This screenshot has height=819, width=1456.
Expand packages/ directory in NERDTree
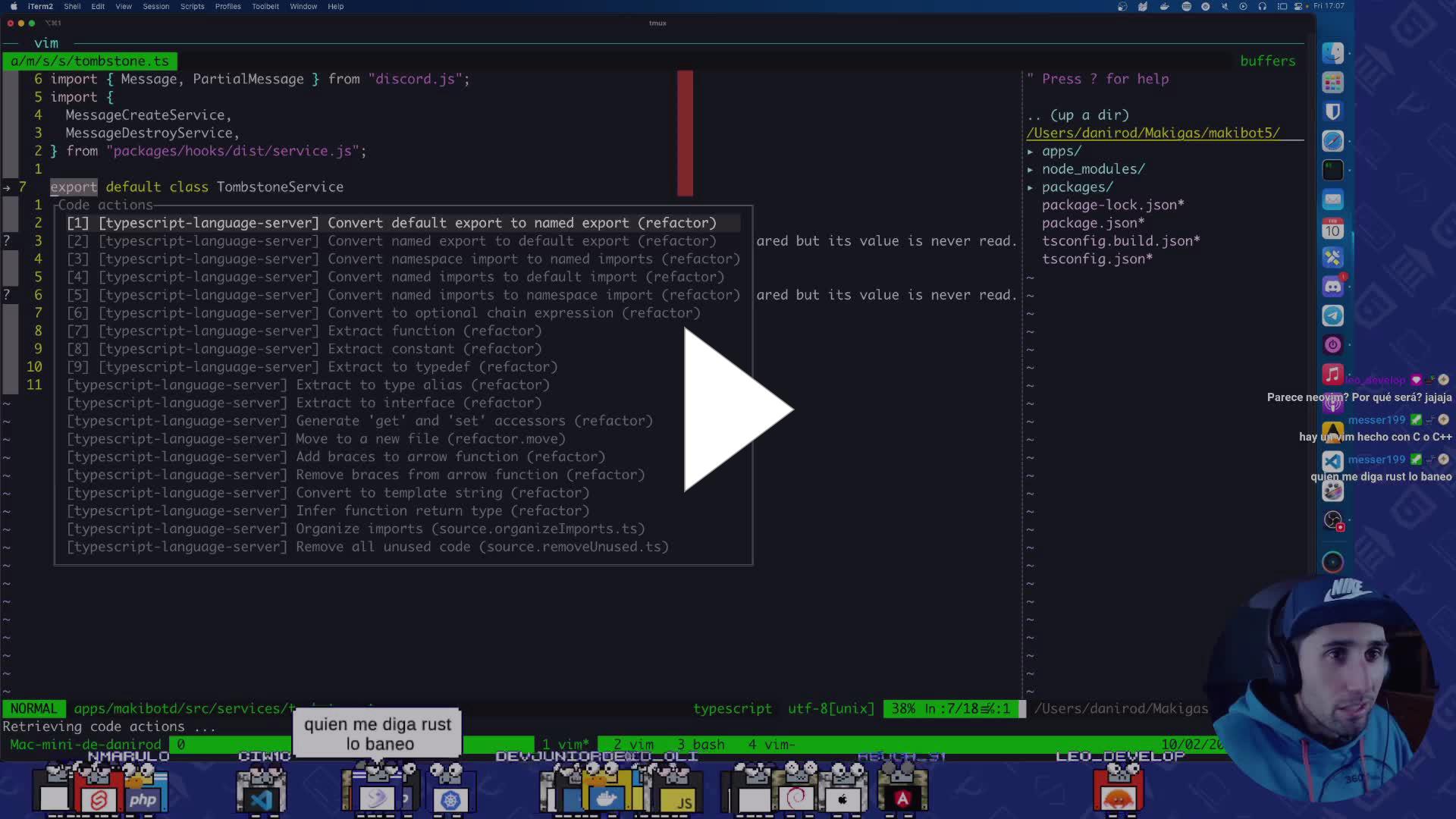pyautogui.click(x=1077, y=187)
